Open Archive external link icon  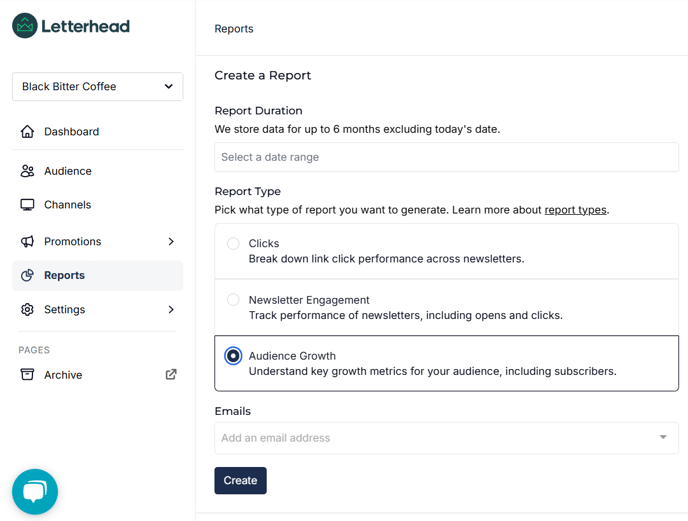171,374
